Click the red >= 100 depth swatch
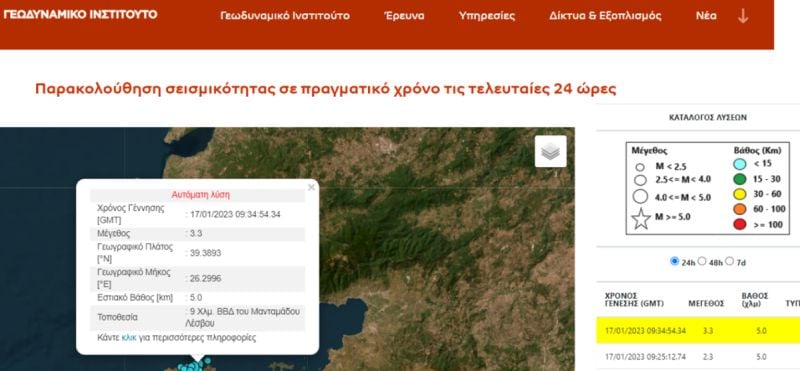Screen dimensions: 800x371 (x=740, y=225)
